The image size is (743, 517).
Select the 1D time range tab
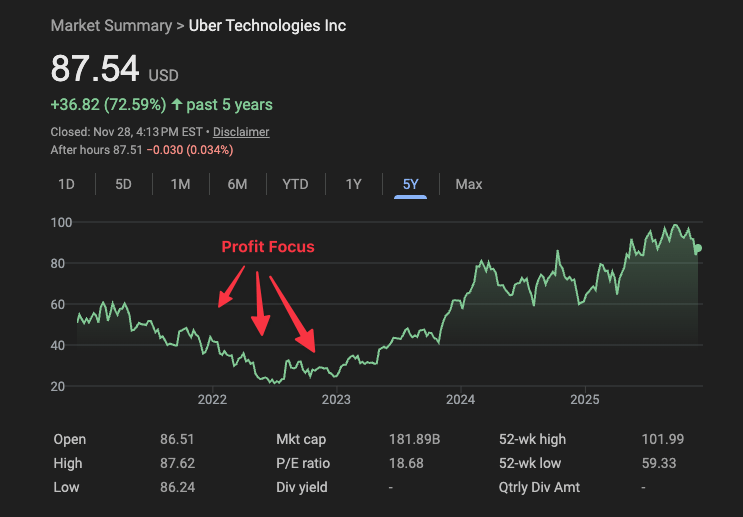click(x=66, y=184)
